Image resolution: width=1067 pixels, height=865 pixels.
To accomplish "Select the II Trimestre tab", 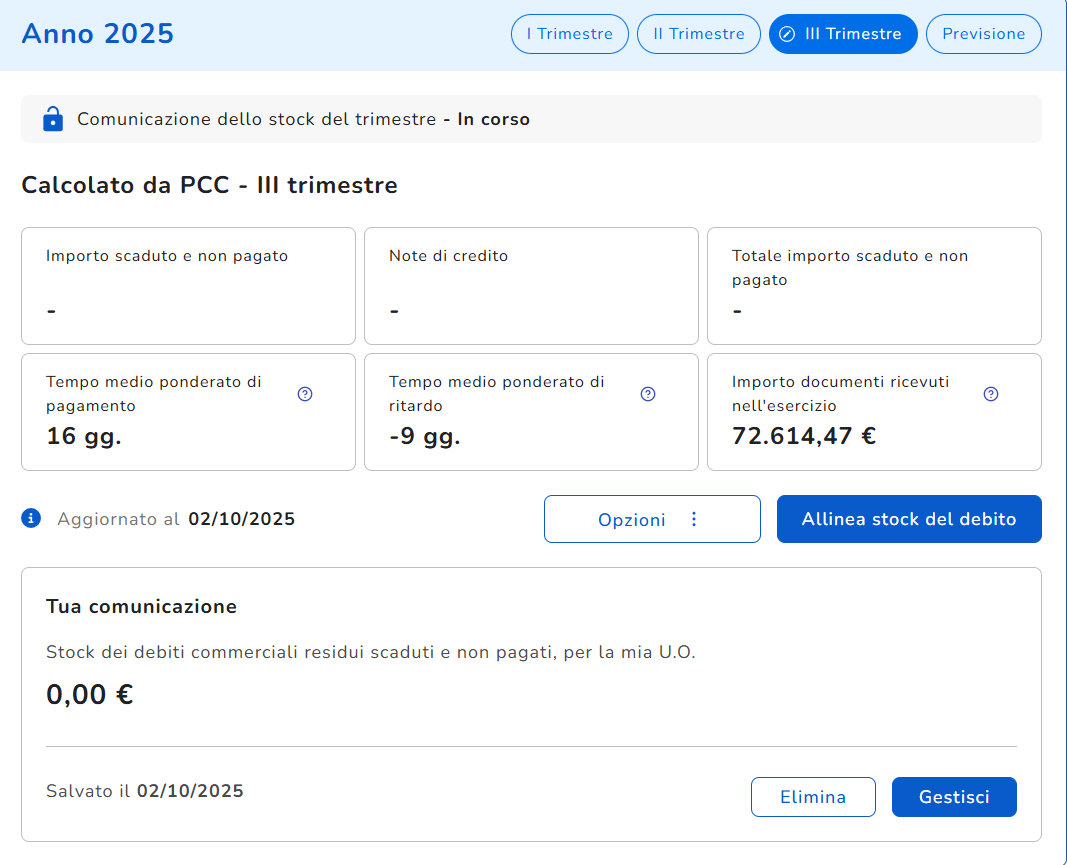I will pyautogui.click(x=698, y=34).
